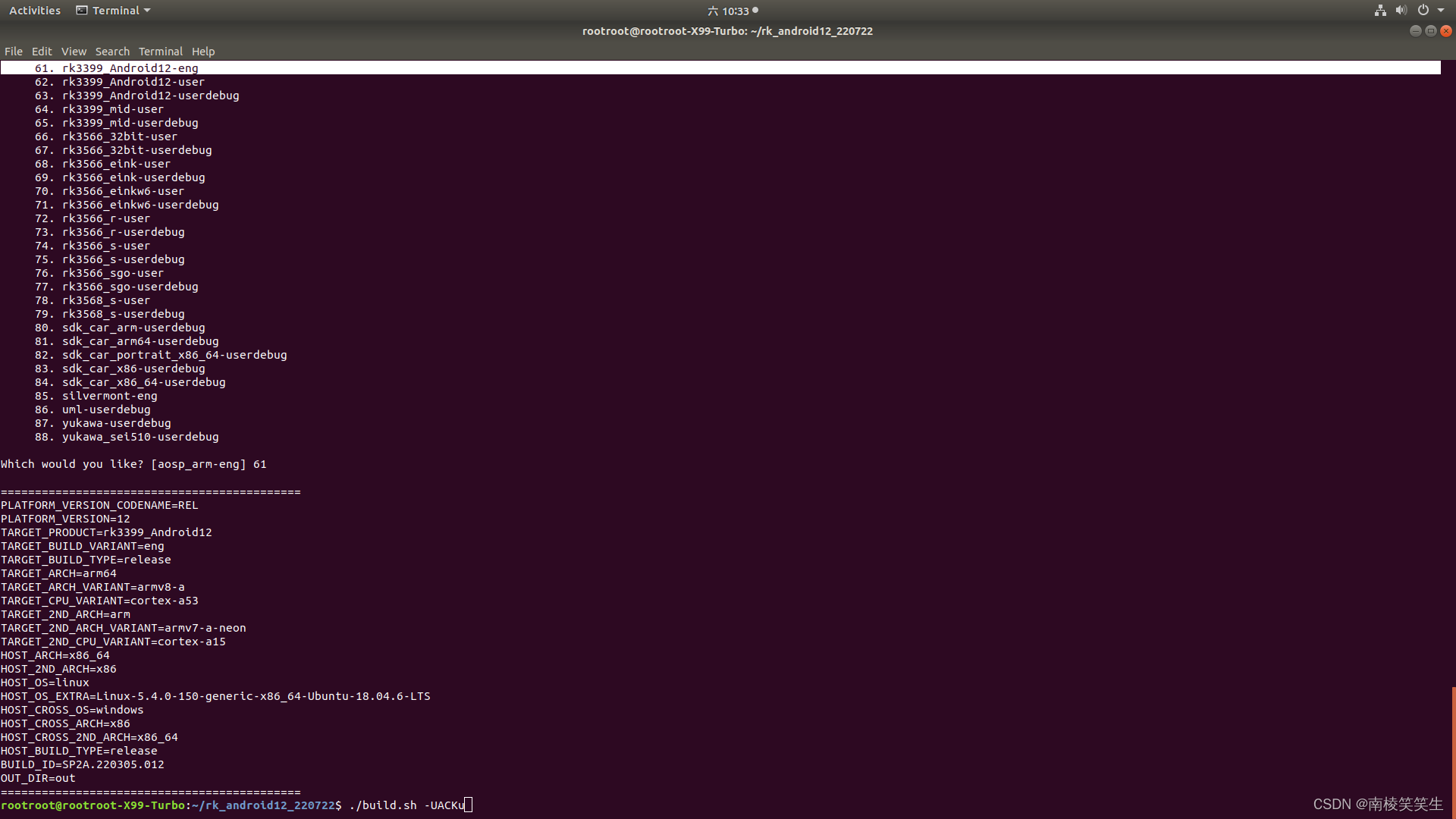This screenshot has height=819, width=1456.
Task: Close the terminal window
Action: (x=1446, y=31)
